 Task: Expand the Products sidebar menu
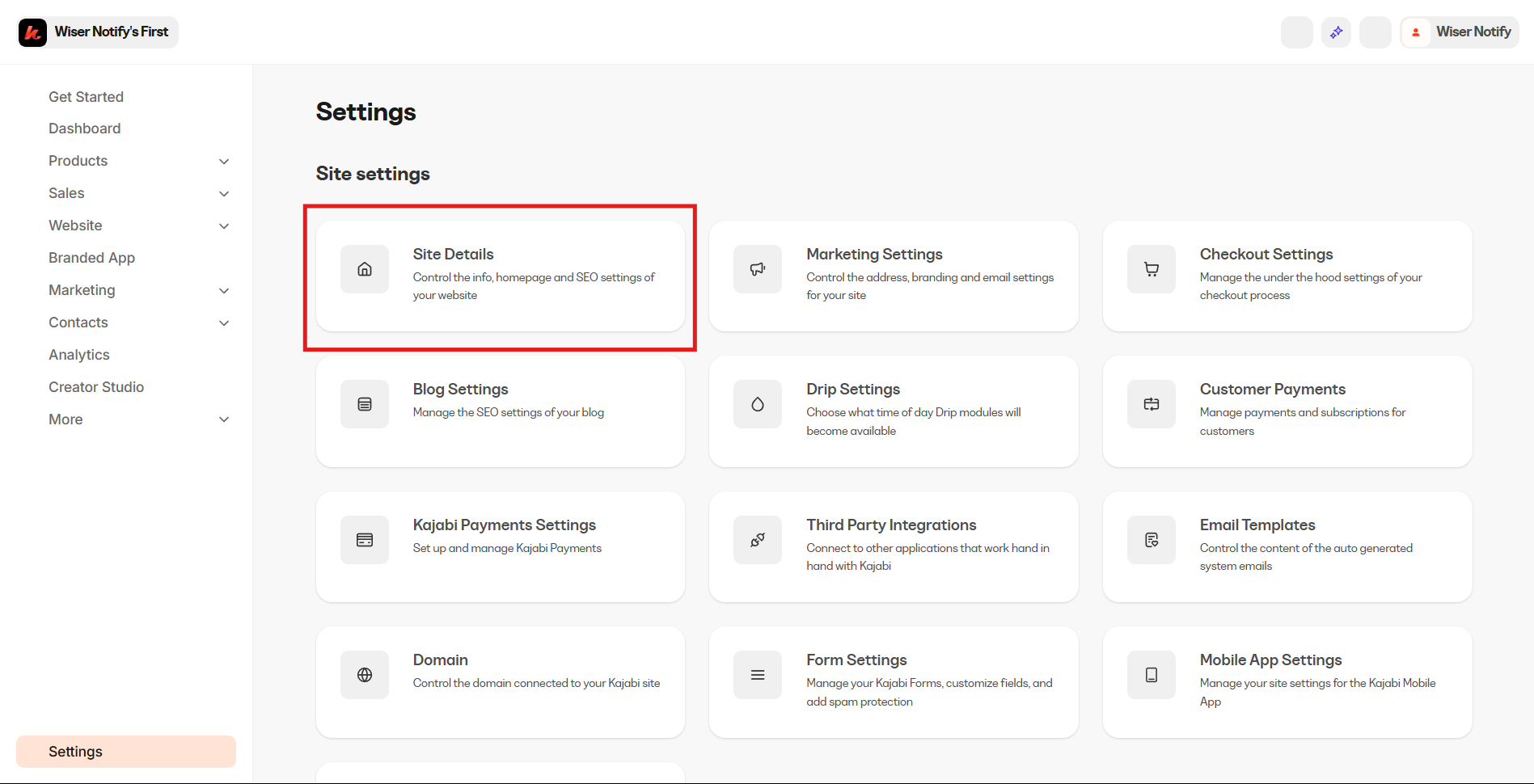[224, 162]
